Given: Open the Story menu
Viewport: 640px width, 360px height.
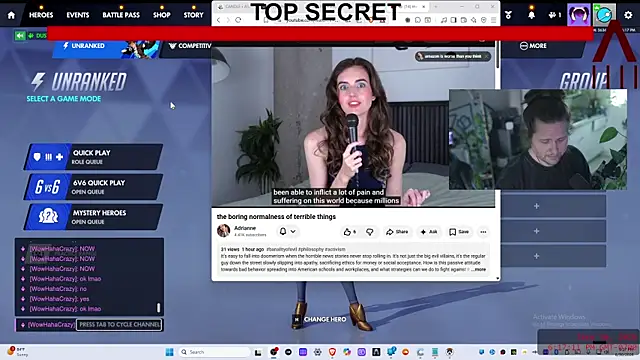Looking at the screenshot, I should click(x=193, y=15).
